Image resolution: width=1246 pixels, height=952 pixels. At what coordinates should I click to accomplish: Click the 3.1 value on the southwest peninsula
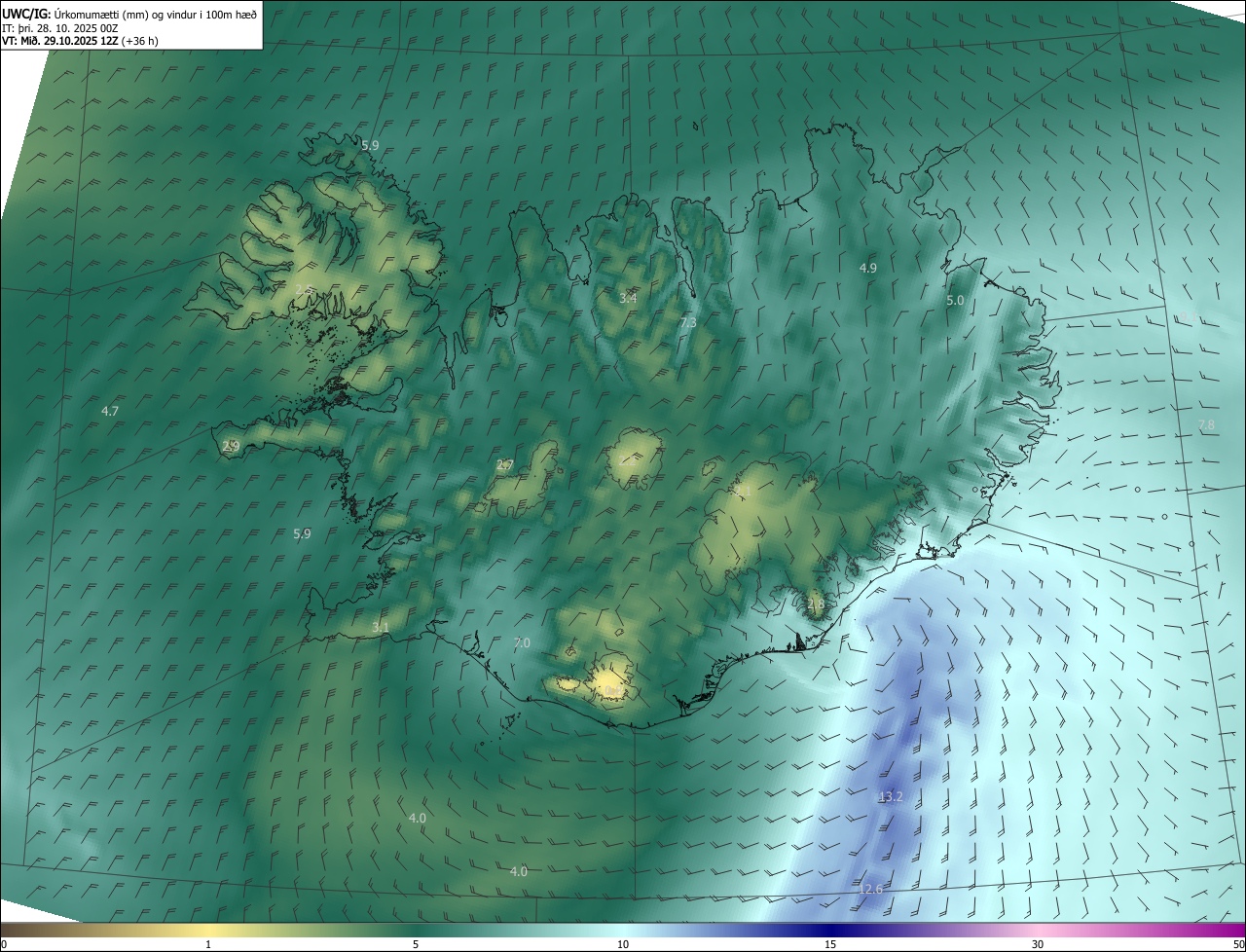tap(381, 628)
